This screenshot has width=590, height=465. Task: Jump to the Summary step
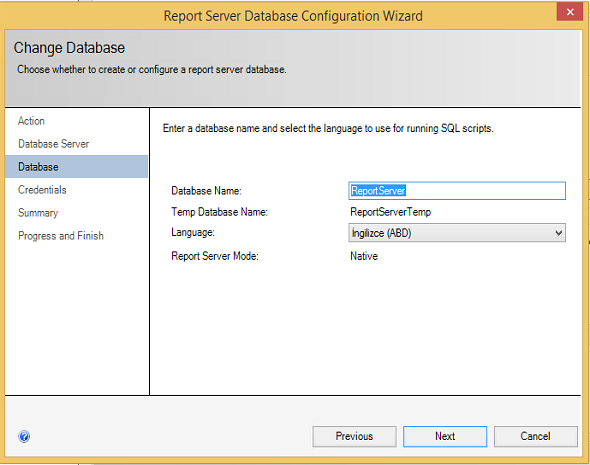(x=38, y=213)
